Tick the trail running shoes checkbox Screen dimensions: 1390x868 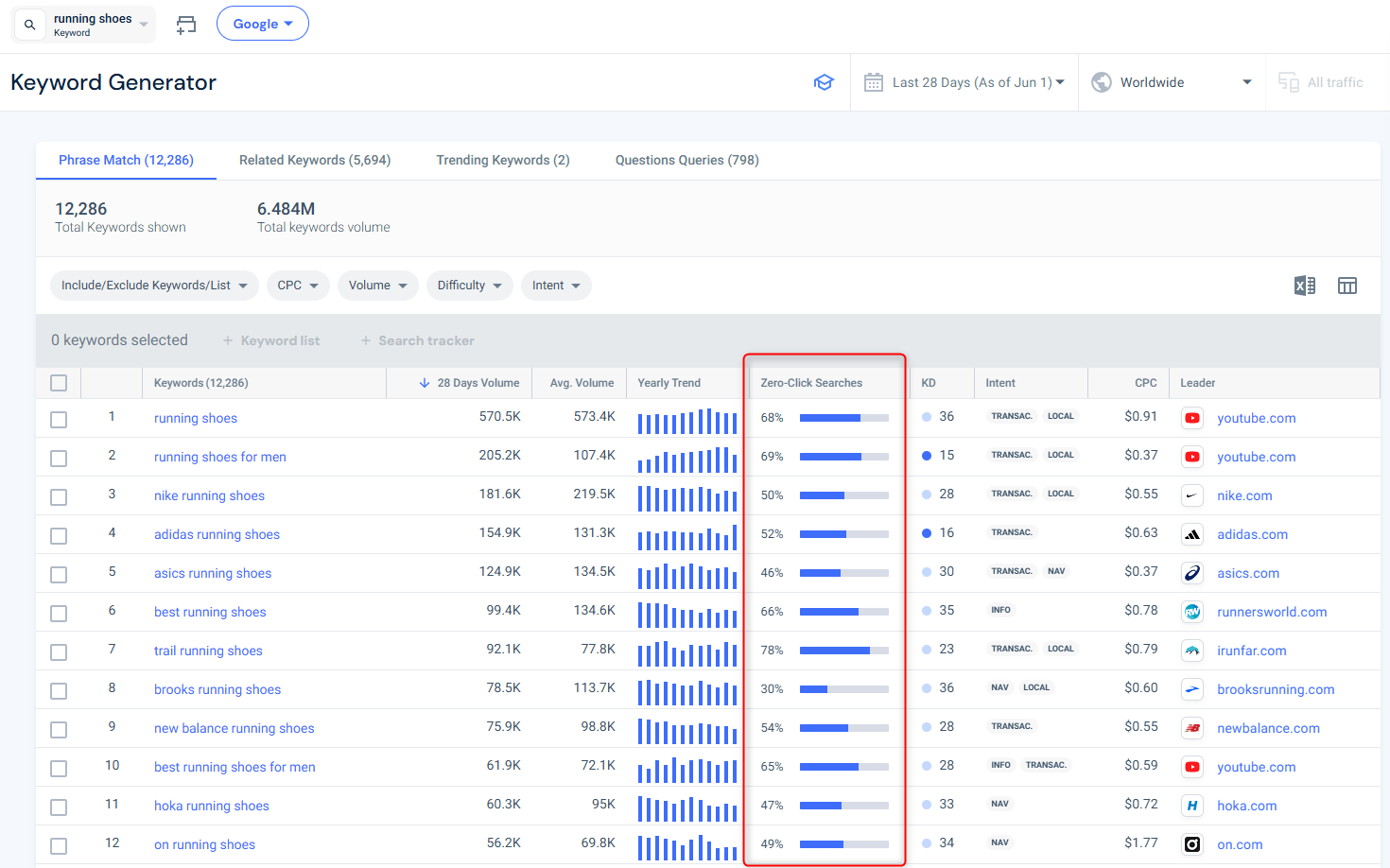[59, 651]
